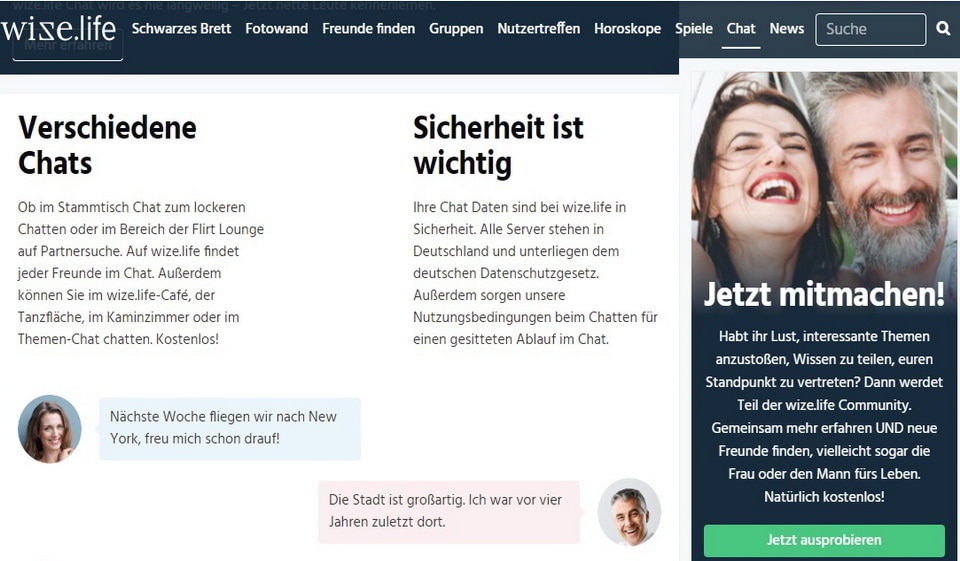Viewport: 960px width, 561px height.
Task: Click the woman's chat avatar
Action: (50, 428)
